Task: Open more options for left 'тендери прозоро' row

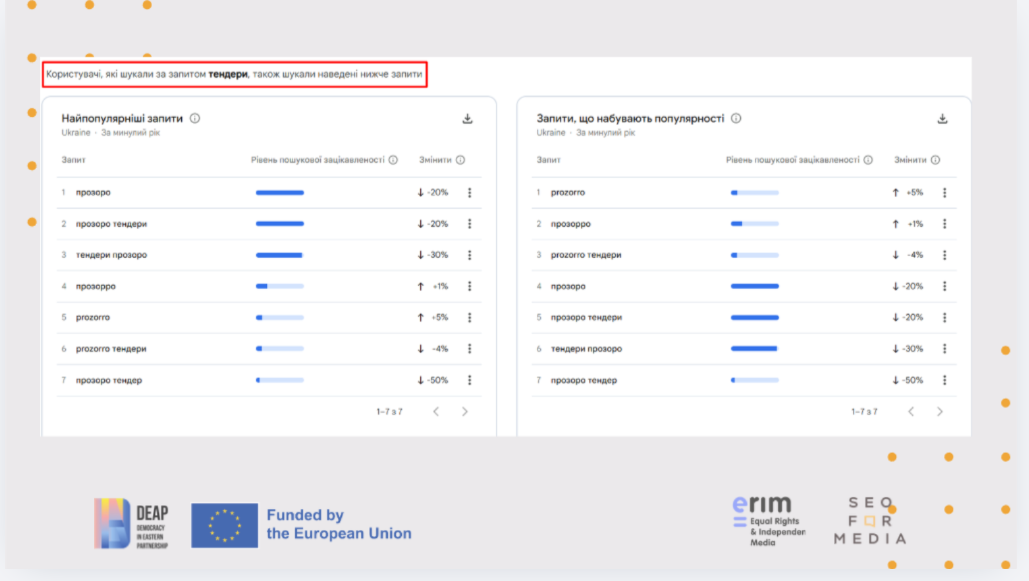Action: (x=469, y=255)
